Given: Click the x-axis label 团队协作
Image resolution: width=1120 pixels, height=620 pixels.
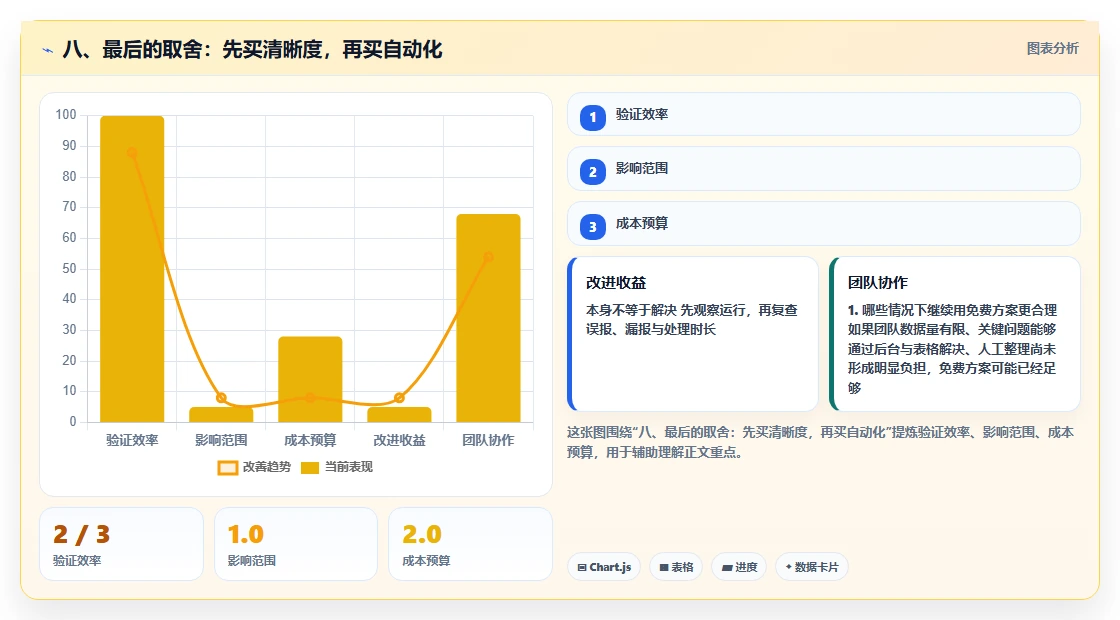Looking at the screenshot, I should [x=489, y=441].
